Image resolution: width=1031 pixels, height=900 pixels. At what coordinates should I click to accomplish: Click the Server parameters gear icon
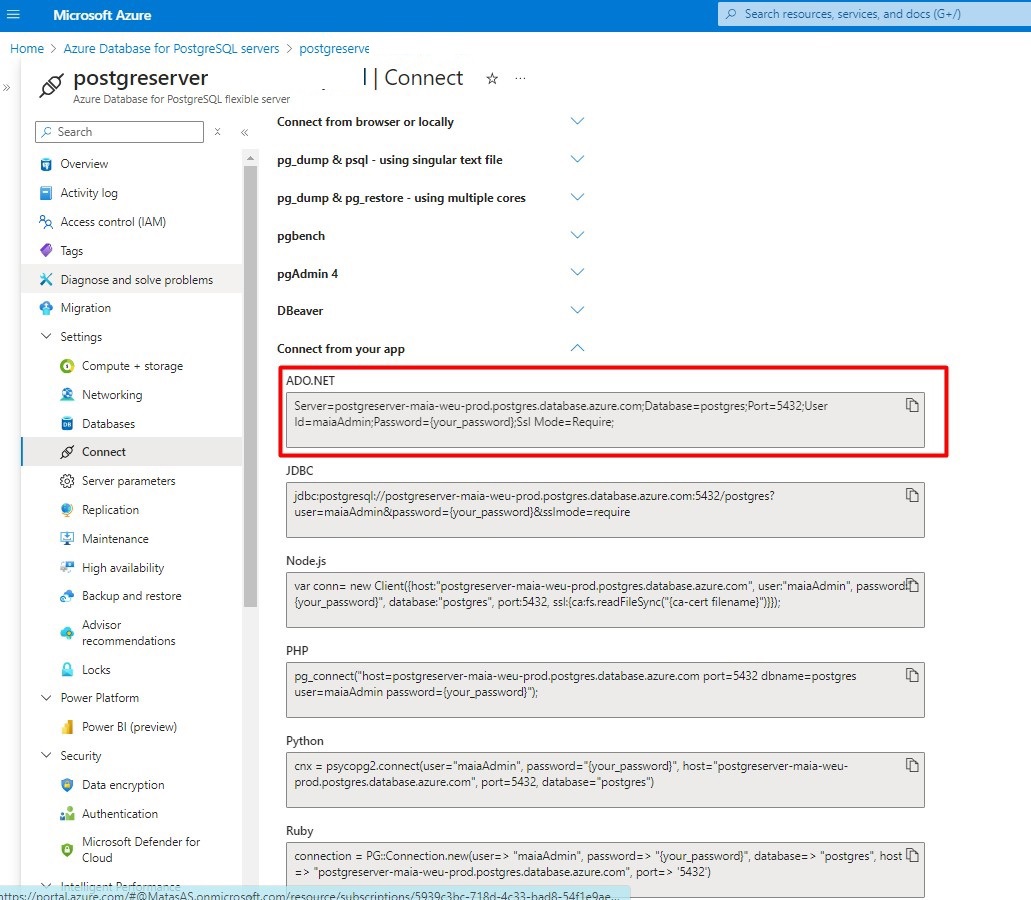(x=67, y=481)
